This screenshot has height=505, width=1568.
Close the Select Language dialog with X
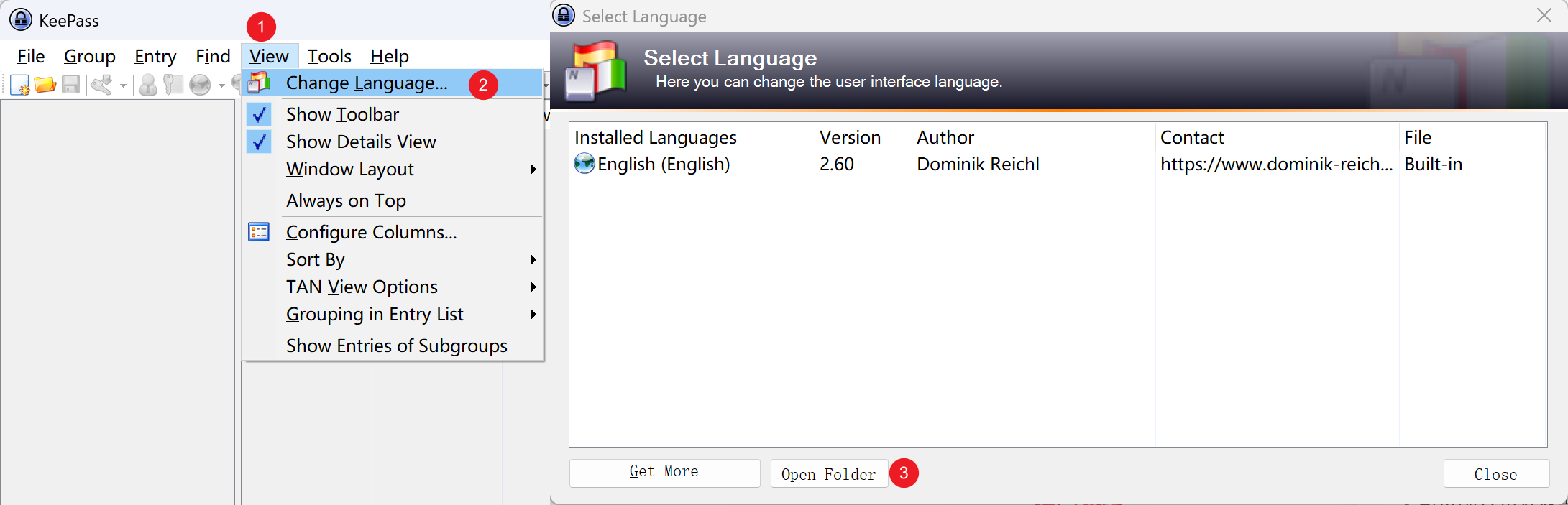pos(1544,15)
